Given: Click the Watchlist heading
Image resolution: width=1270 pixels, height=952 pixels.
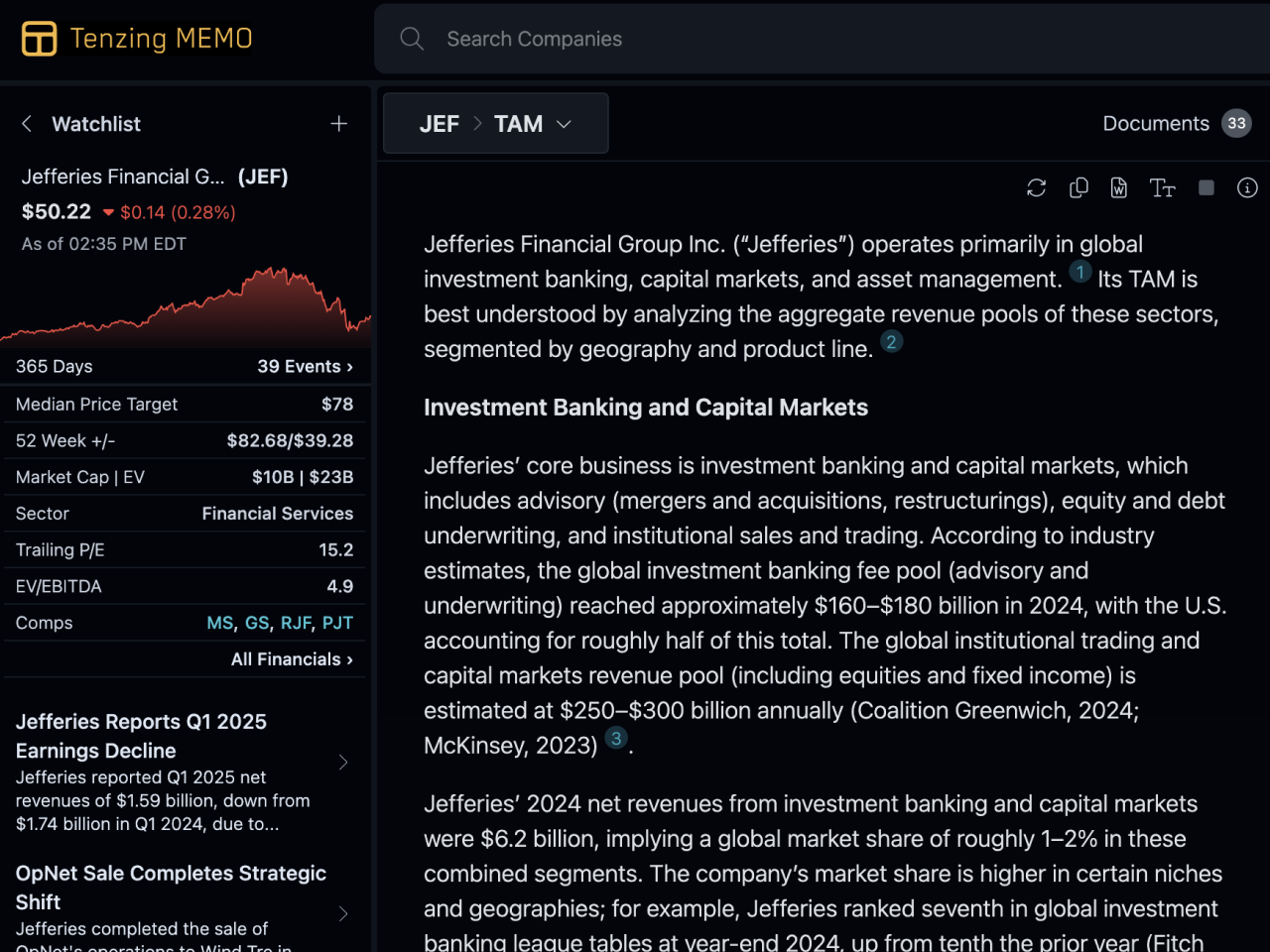Looking at the screenshot, I should pos(96,123).
